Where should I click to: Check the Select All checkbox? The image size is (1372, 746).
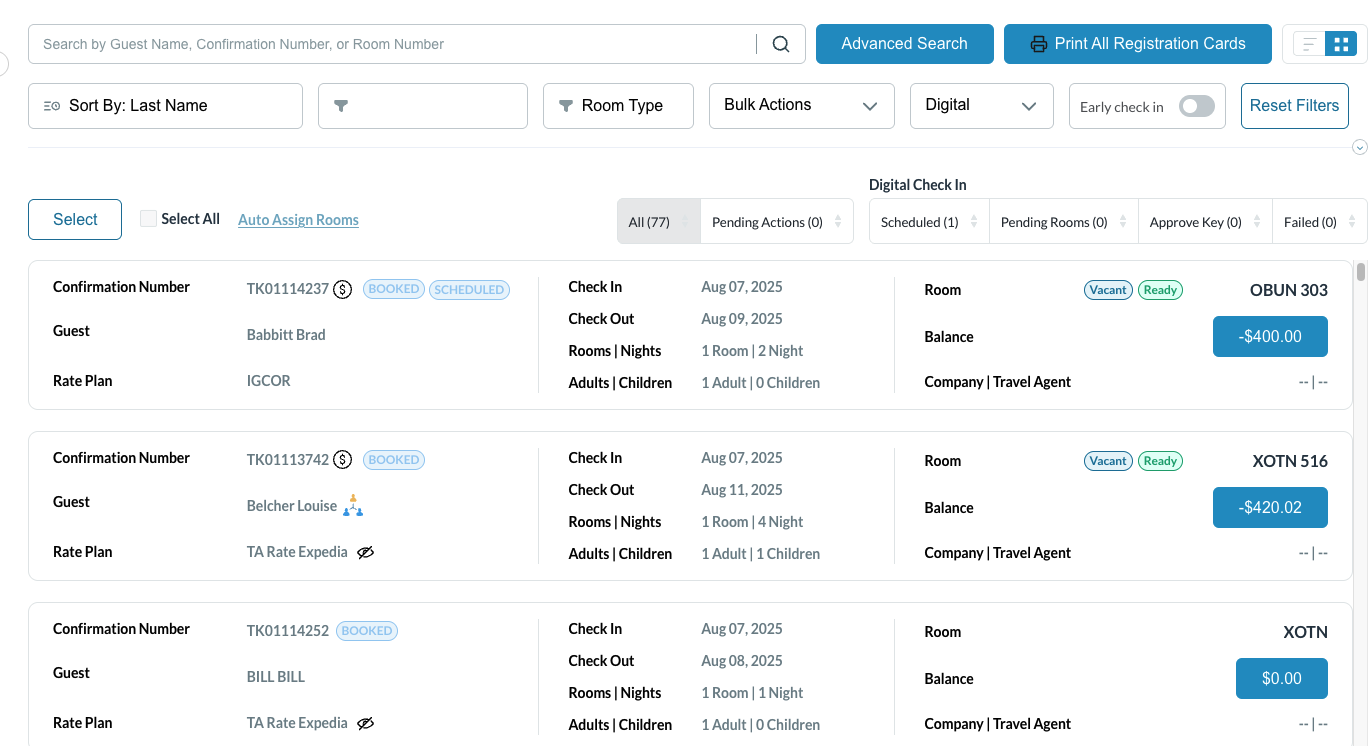pos(148,219)
